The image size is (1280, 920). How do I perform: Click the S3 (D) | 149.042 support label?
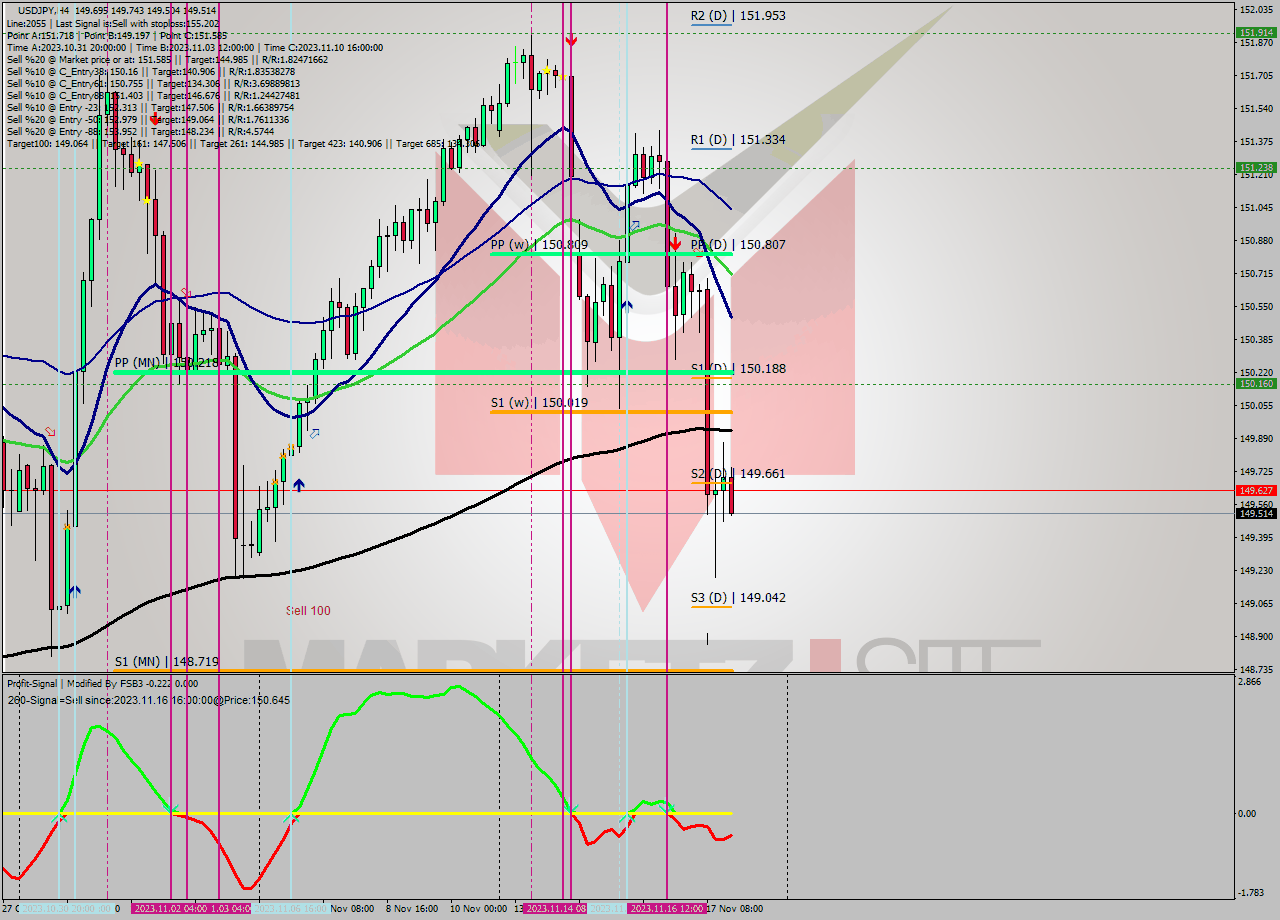738,598
